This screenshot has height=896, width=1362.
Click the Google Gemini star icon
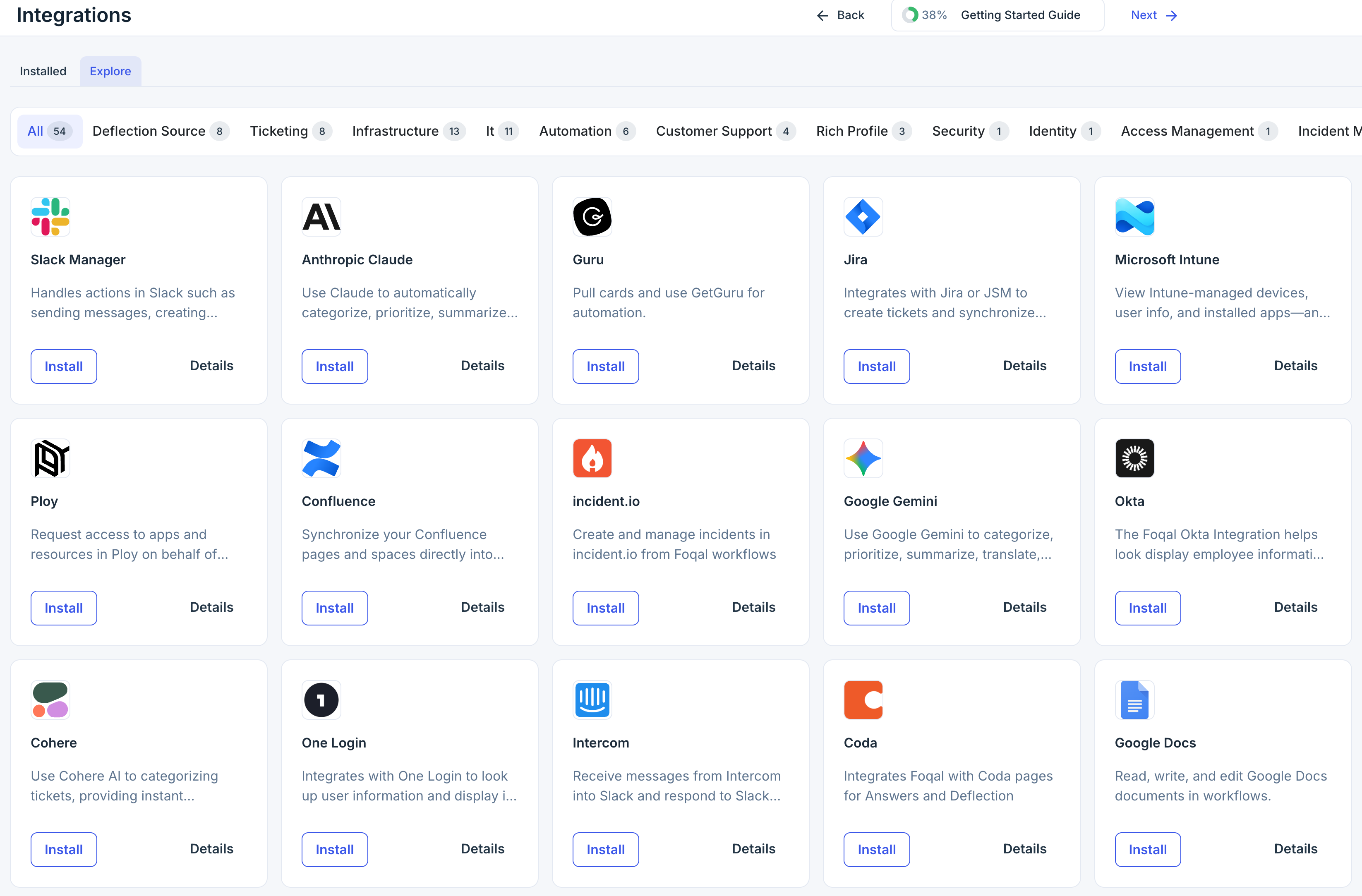coord(863,458)
